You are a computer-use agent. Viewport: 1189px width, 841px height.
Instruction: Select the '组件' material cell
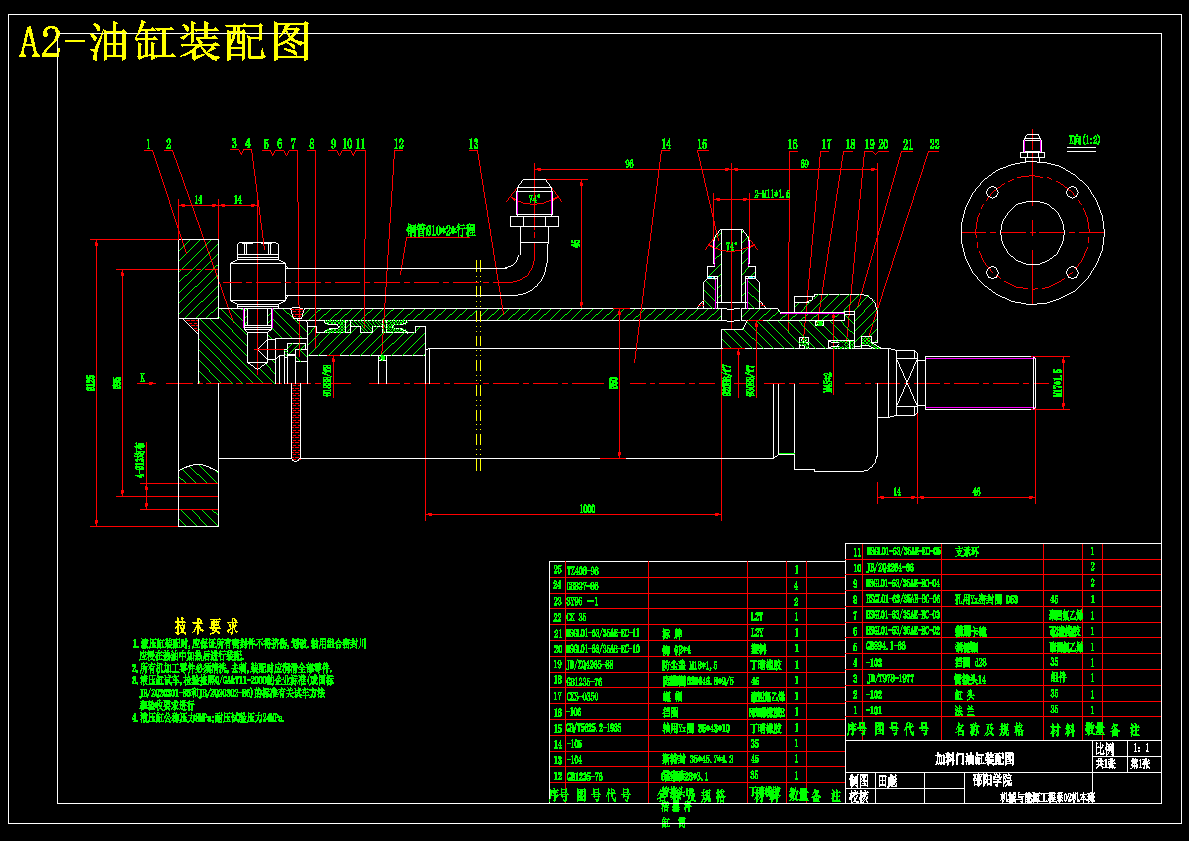pyautogui.click(x=1059, y=678)
